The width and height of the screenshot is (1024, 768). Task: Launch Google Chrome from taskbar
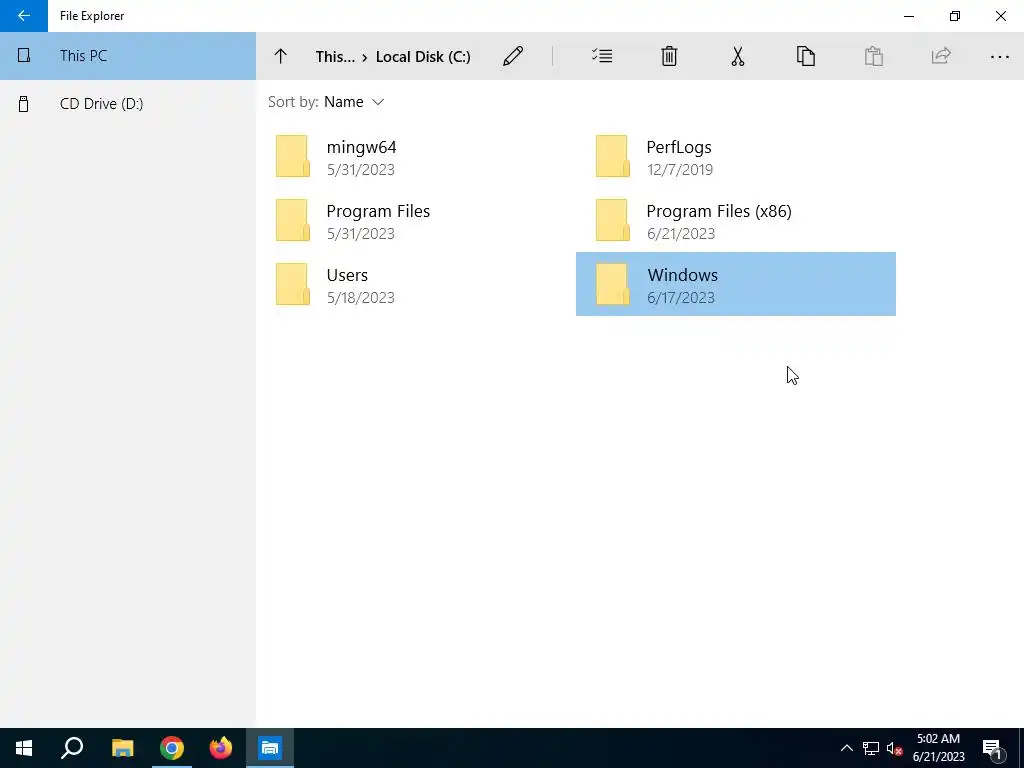pyautogui.click(x=172, y=748)
